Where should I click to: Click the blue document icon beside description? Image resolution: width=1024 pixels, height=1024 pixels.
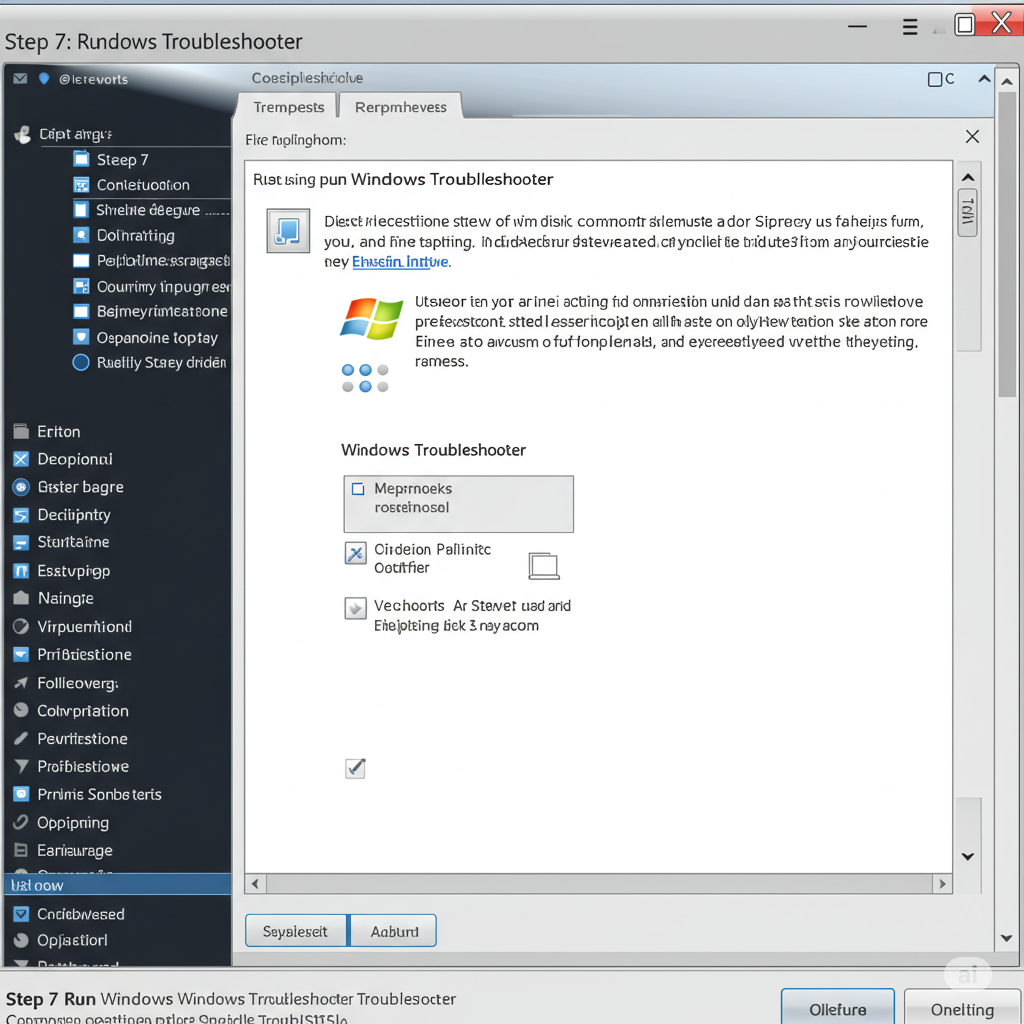[288, 231]
